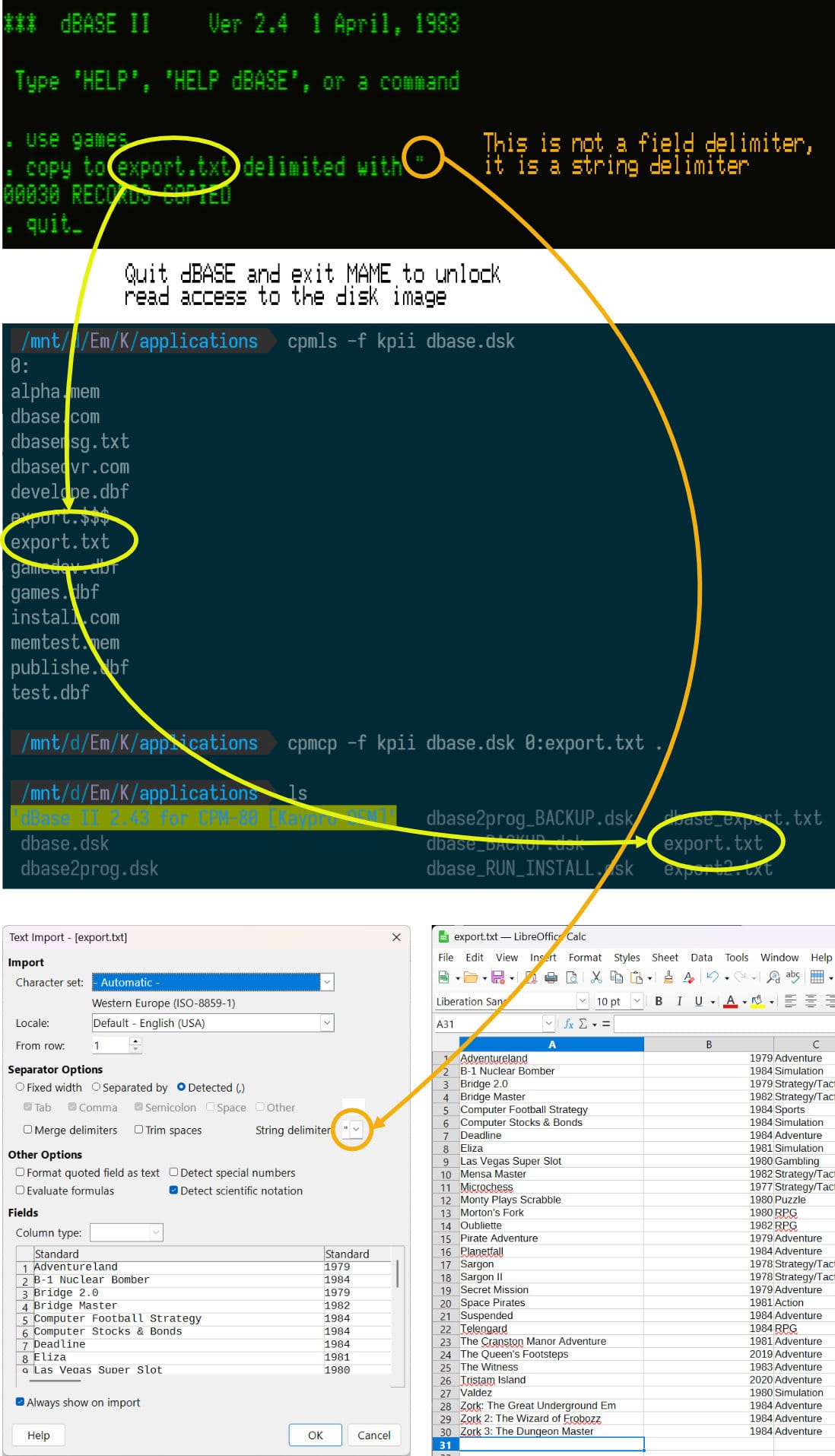The image size is (835, 1456).
Task: Open the Function Wizard fx icon
Action: coord(568,1024)
